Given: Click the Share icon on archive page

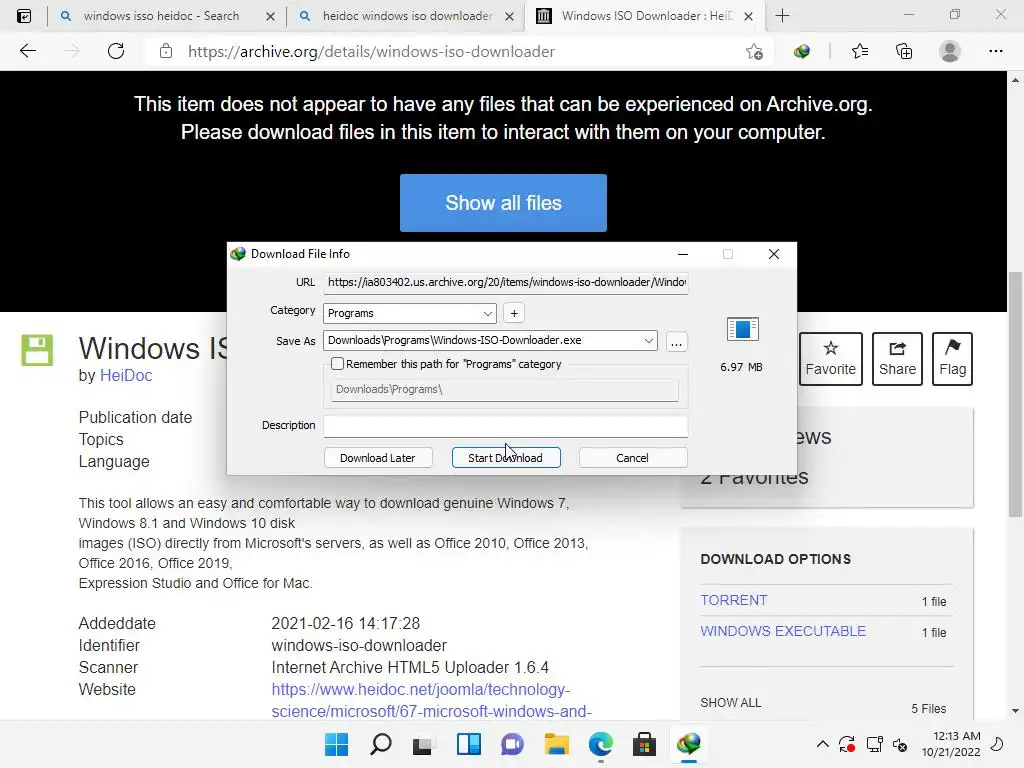Looking at the screenshot, I should tap(897, 359).
